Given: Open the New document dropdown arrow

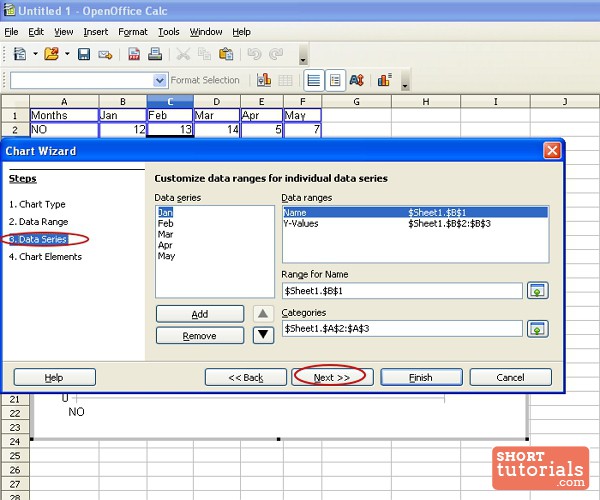Looking at the screenshot, I should click(35, 54).
